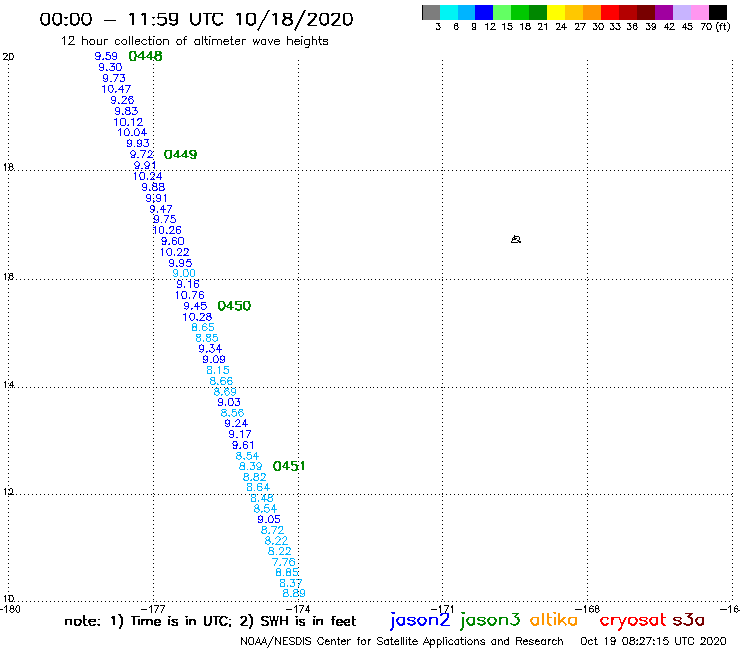
Task: Click the jason2 satellite legend label
Action: [420, 620]
